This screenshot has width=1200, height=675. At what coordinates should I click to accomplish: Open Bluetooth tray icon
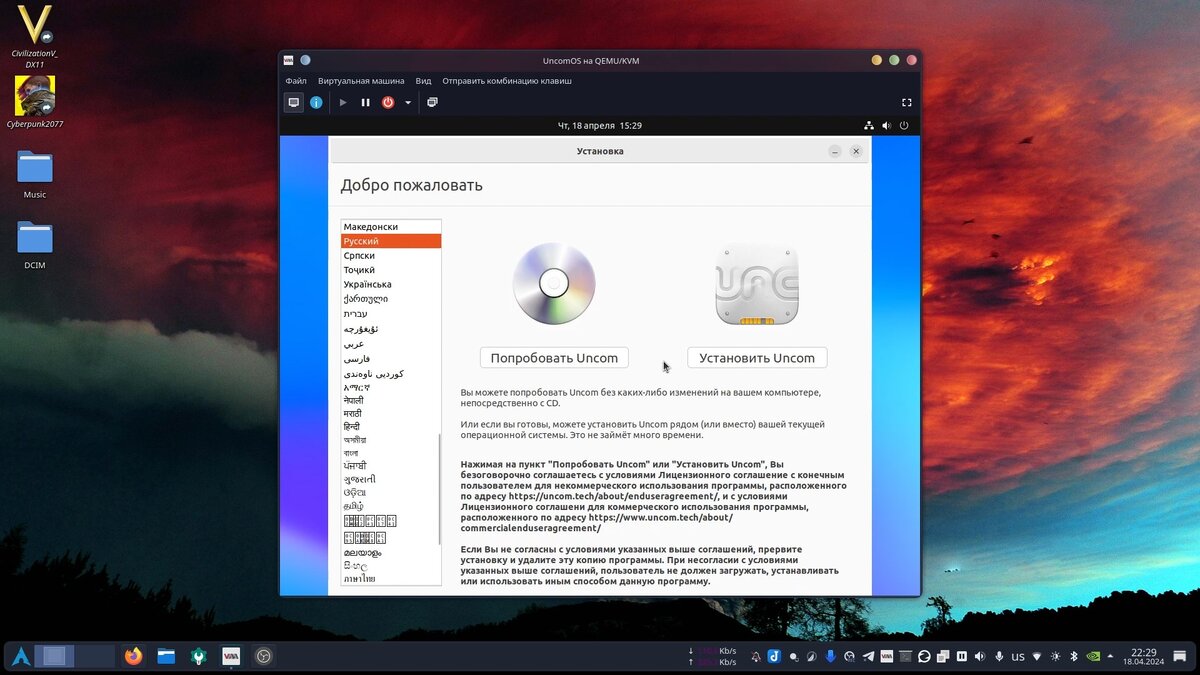(x=1074, y=657)
